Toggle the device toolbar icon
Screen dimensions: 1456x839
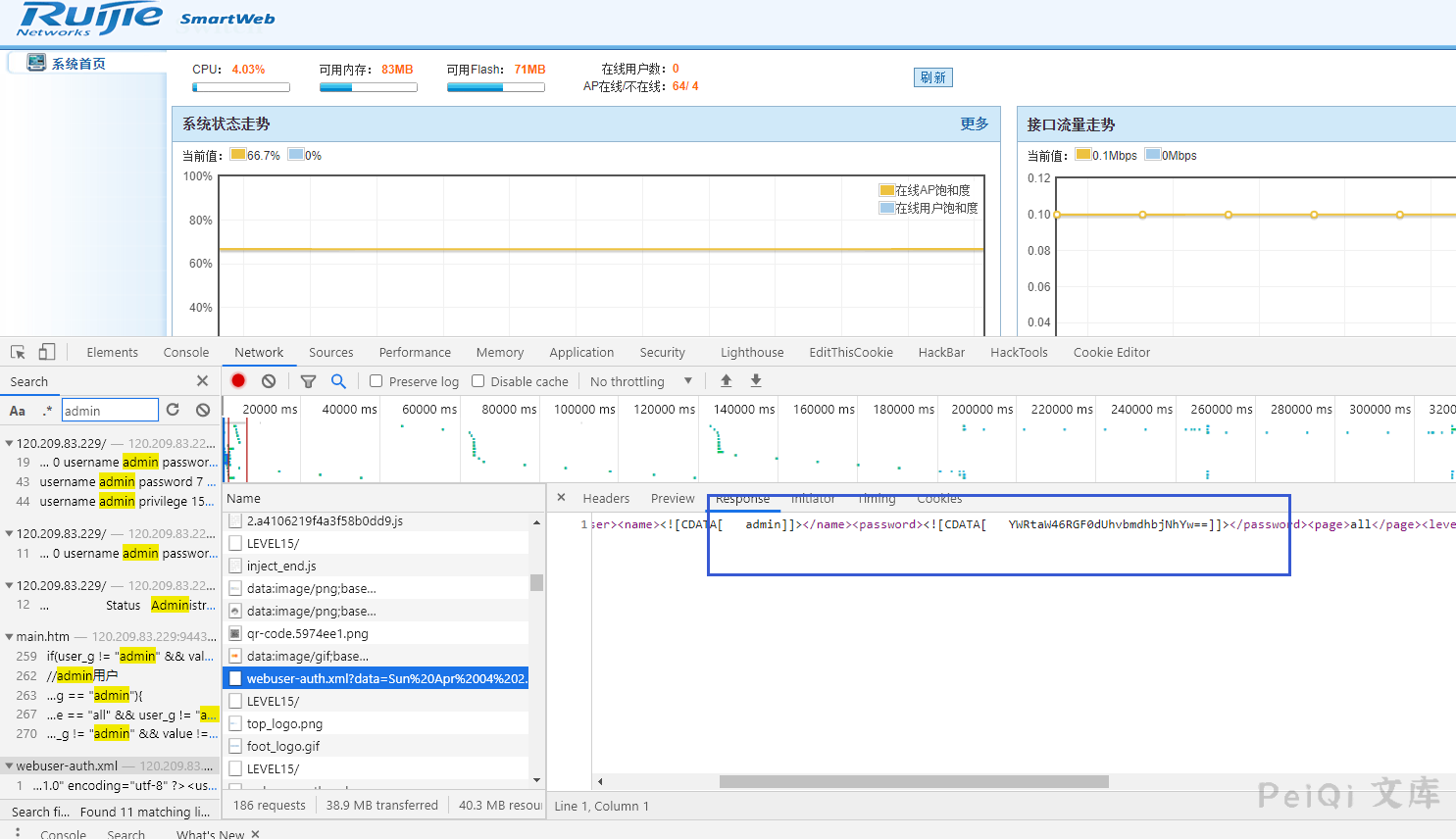(x=47, y=352)
